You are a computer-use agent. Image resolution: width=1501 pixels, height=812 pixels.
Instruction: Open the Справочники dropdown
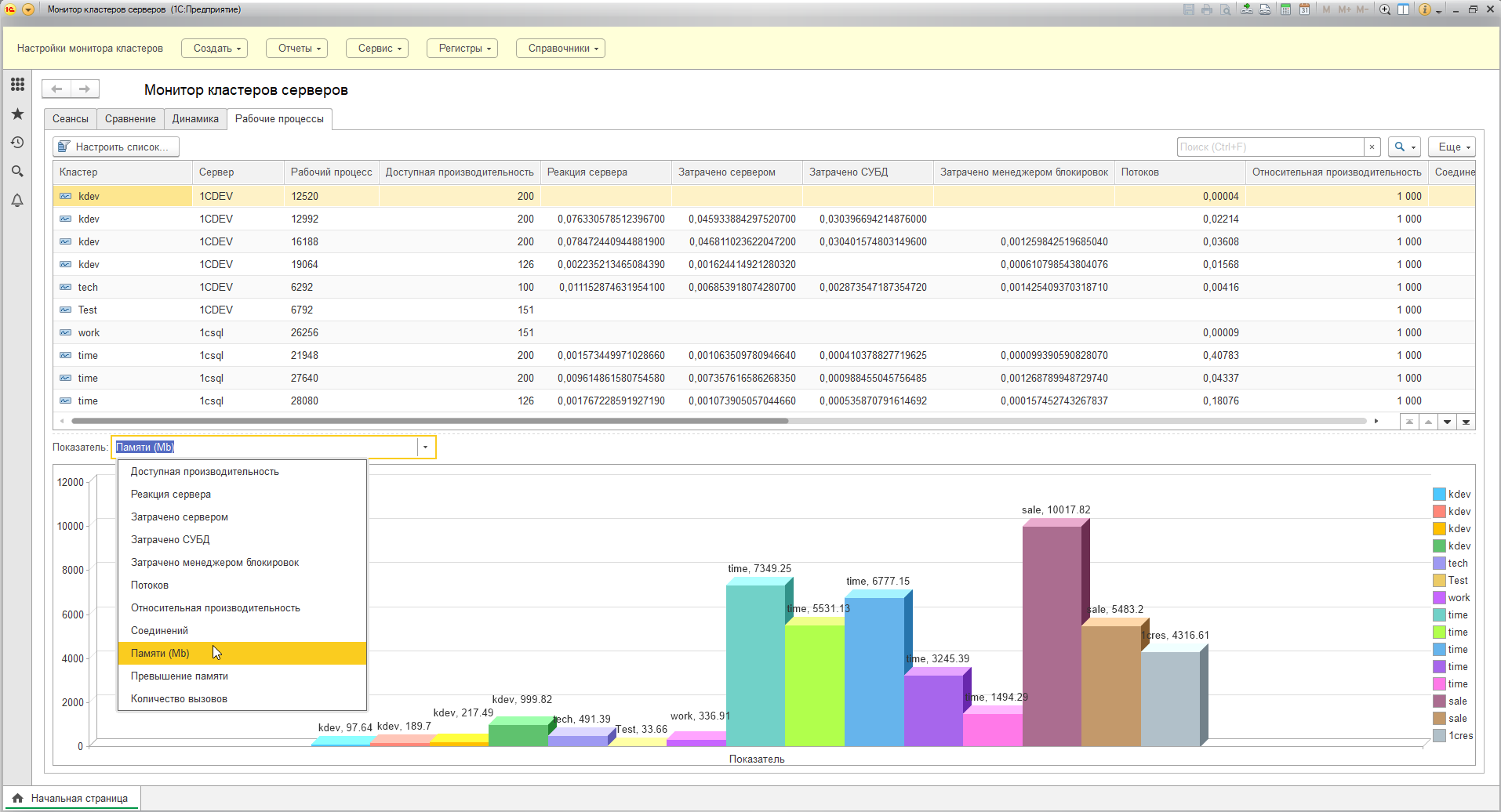coord(560,49)
